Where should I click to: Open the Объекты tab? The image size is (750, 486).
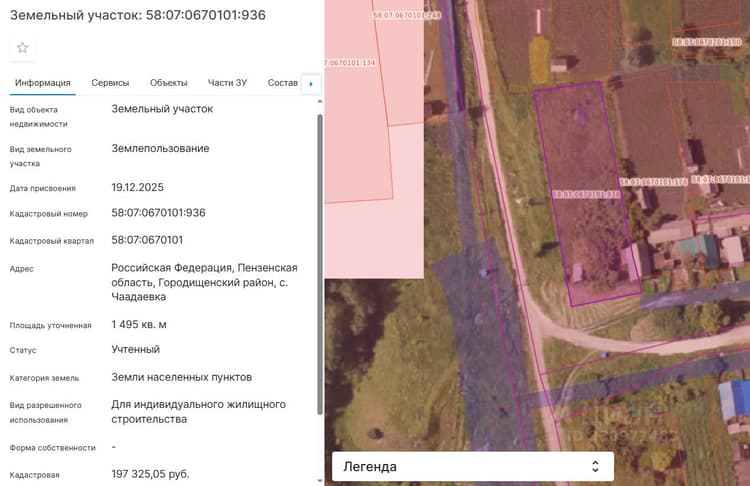point(168,83)
